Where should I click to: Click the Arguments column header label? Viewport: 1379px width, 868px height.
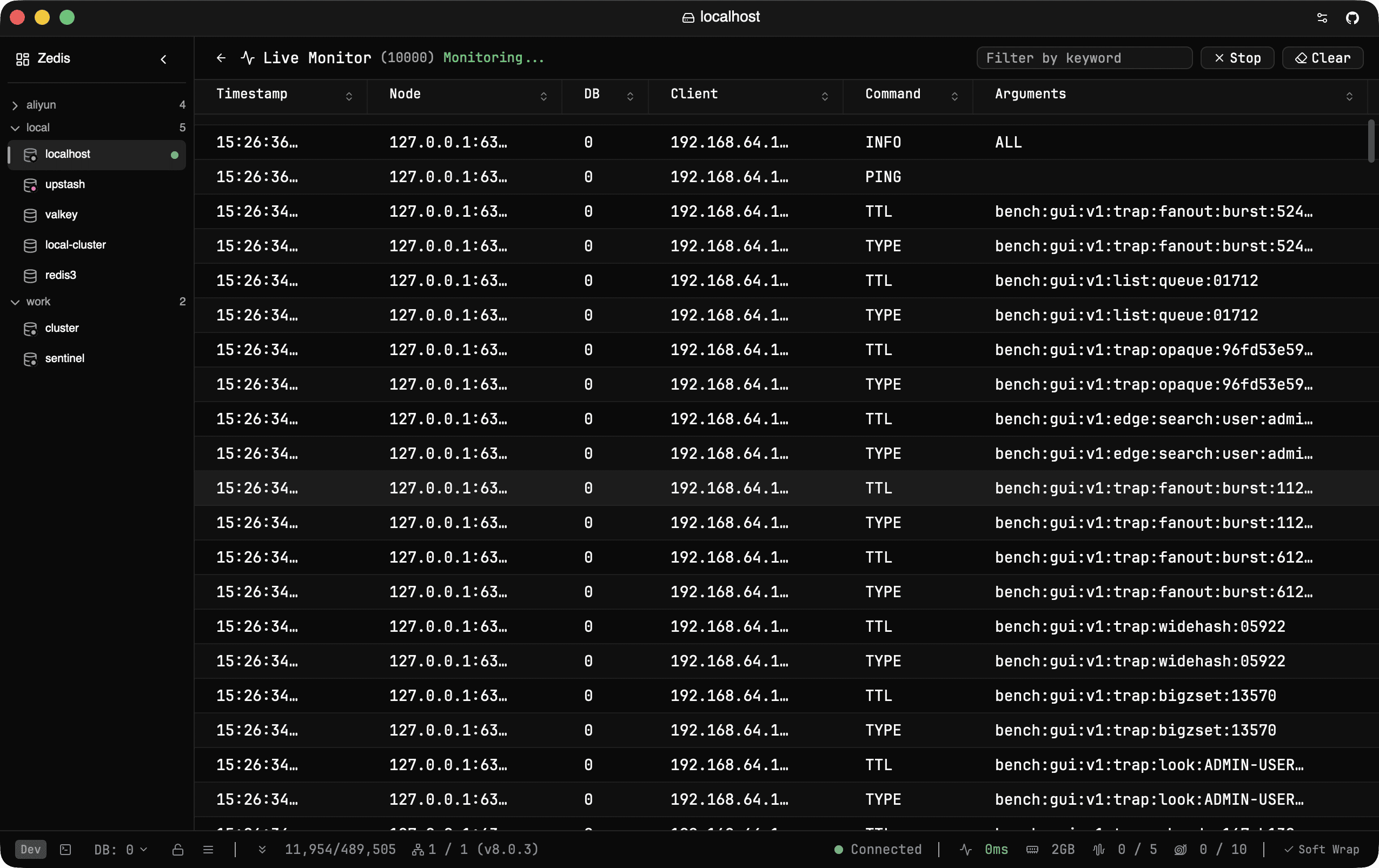(1030, 94)
